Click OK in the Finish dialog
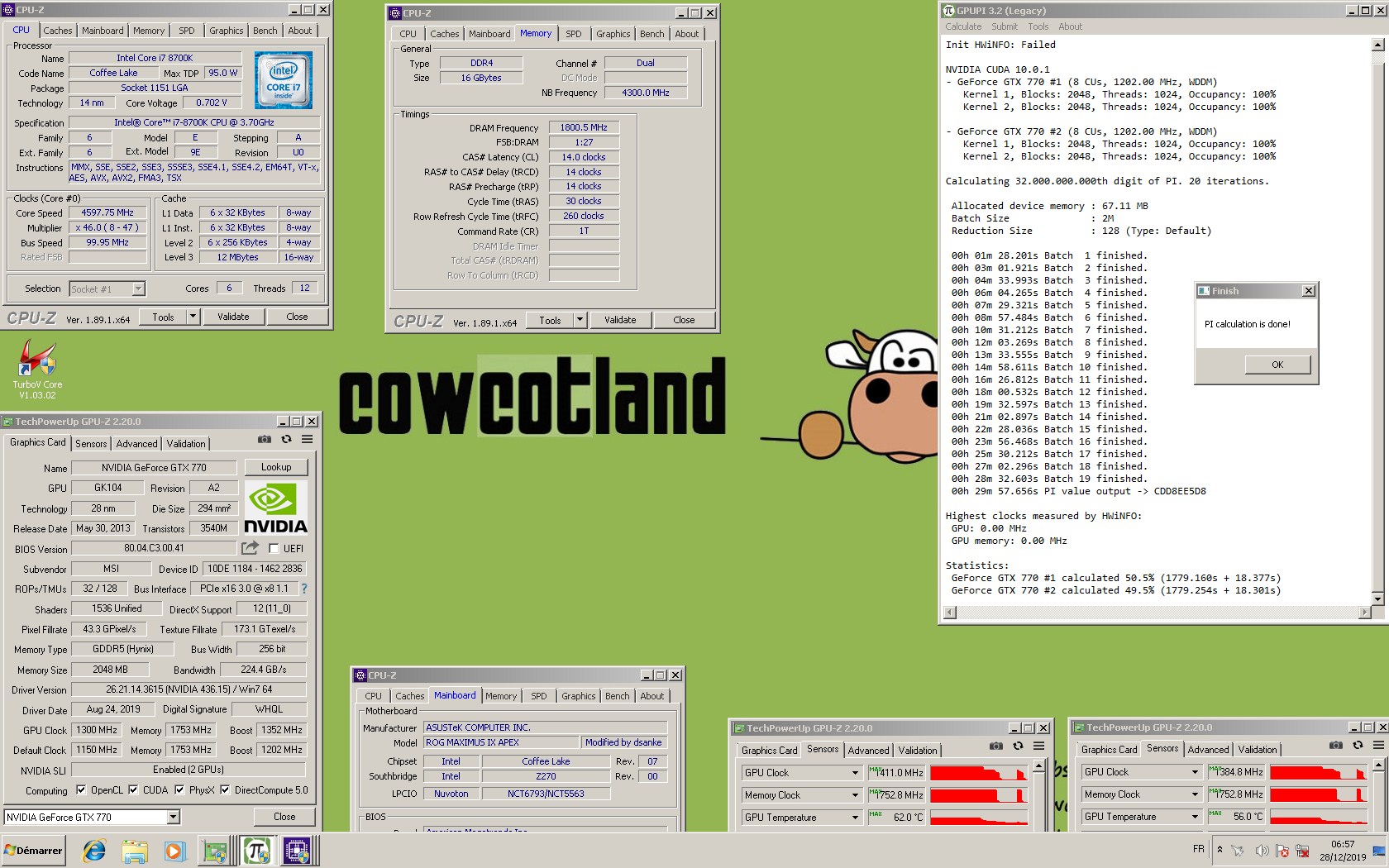1389x868 pixels. click(1277, 365)
